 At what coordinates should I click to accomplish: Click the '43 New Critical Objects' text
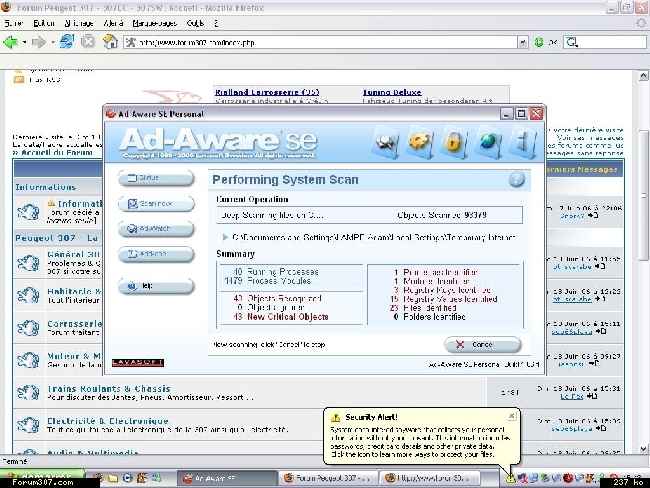point(280,317)
